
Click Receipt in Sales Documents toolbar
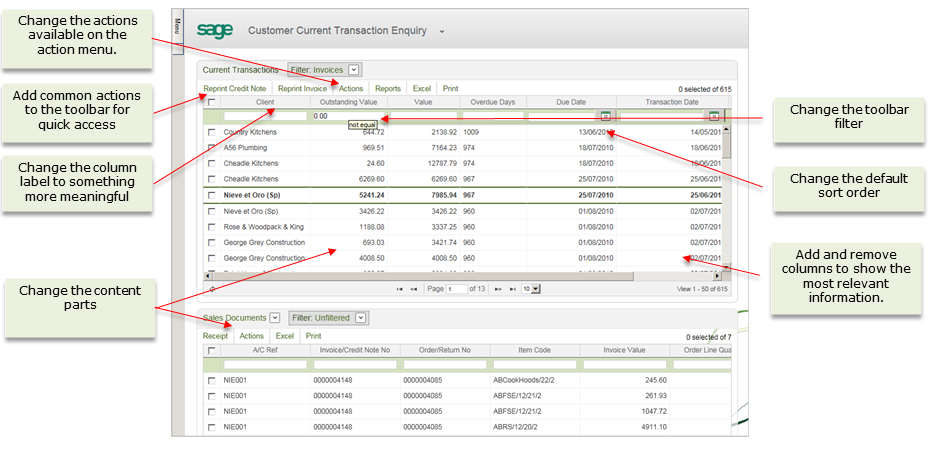pos(215,336)
